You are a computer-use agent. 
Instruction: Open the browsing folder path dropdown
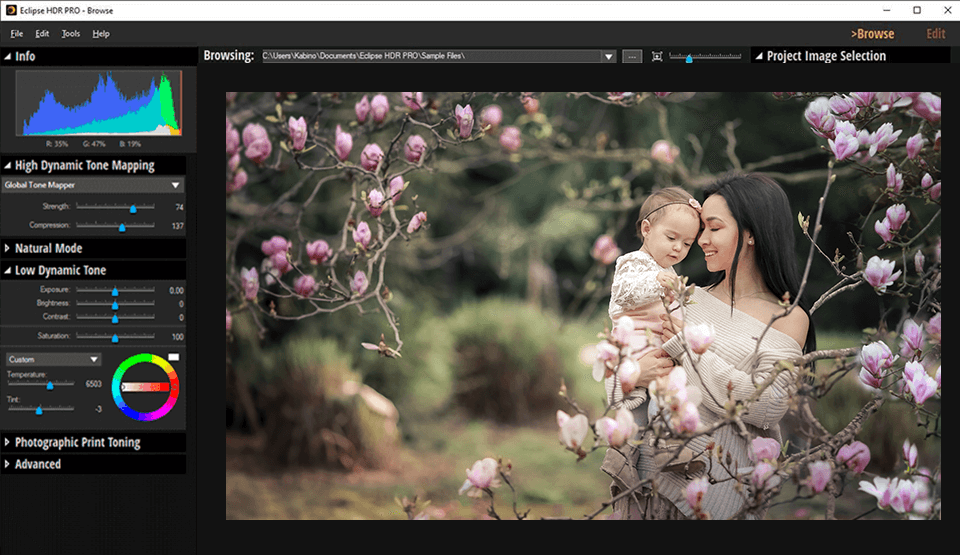point(608,57)
